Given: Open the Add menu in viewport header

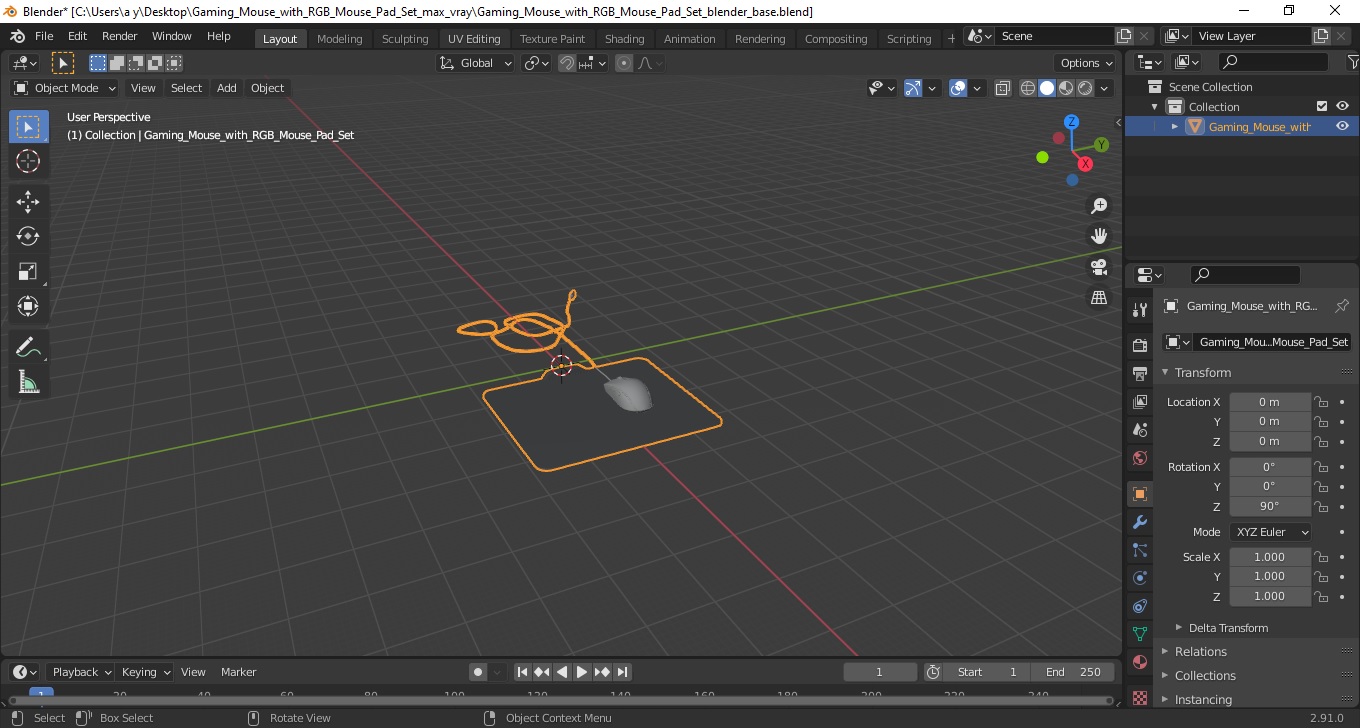Looking at the screenshot, I should click(227, 88).
